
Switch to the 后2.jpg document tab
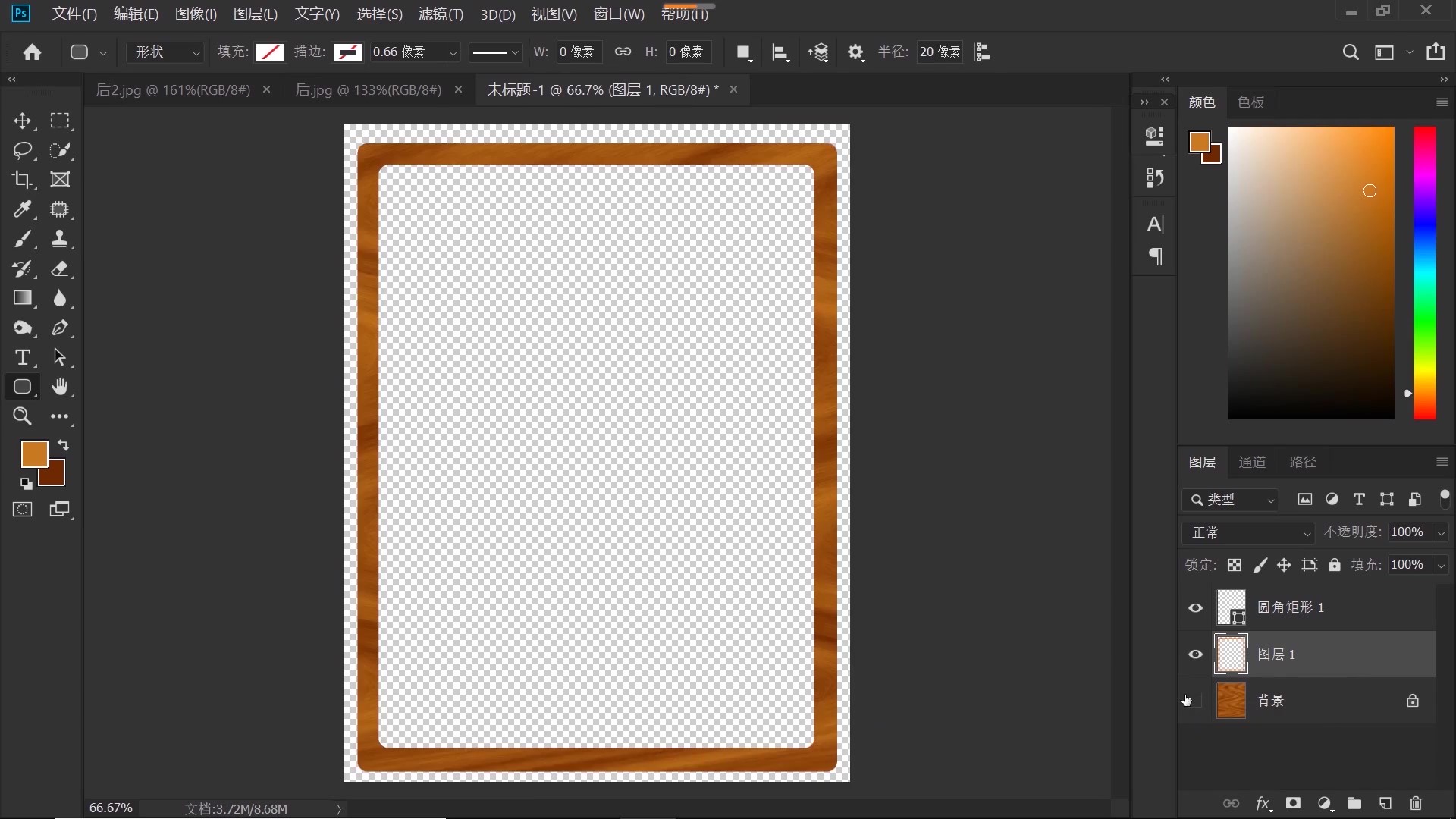(173, 89)
